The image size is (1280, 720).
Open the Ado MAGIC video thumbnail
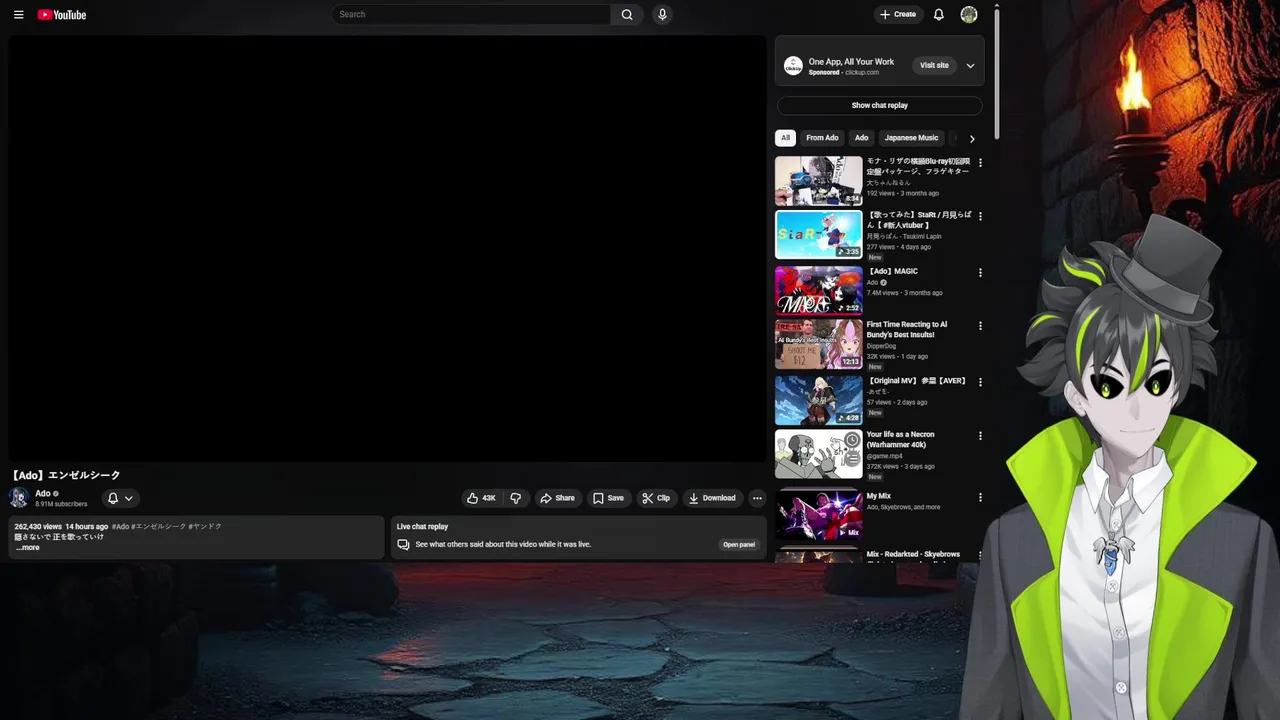tap(818, 290)
